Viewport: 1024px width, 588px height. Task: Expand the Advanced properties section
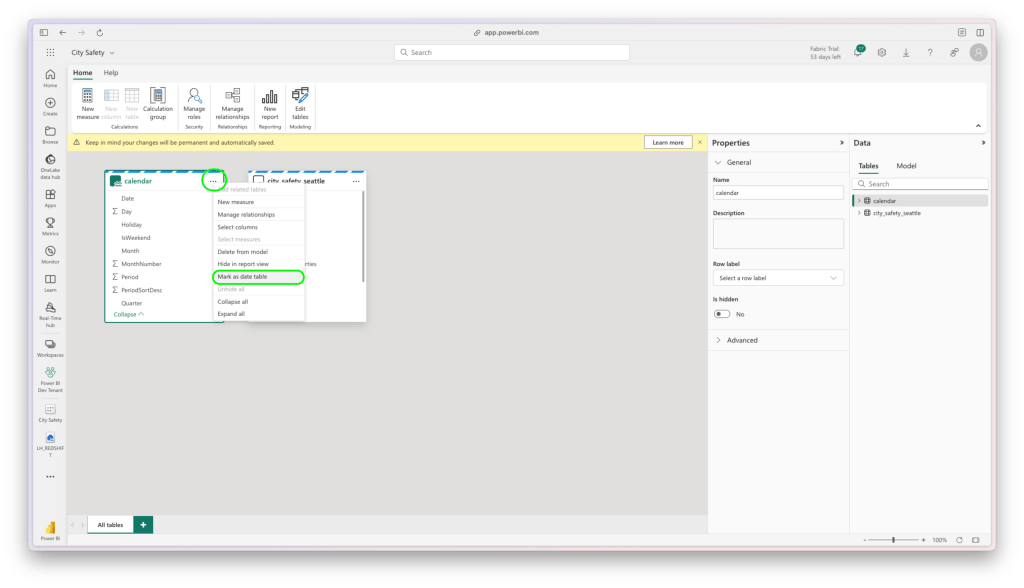click(x=720, y=340)
